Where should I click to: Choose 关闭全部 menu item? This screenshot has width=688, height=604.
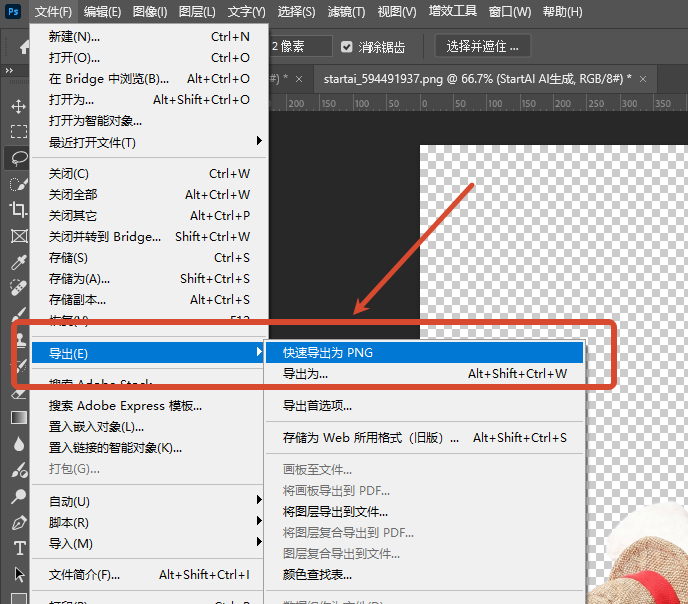point(149,194)
